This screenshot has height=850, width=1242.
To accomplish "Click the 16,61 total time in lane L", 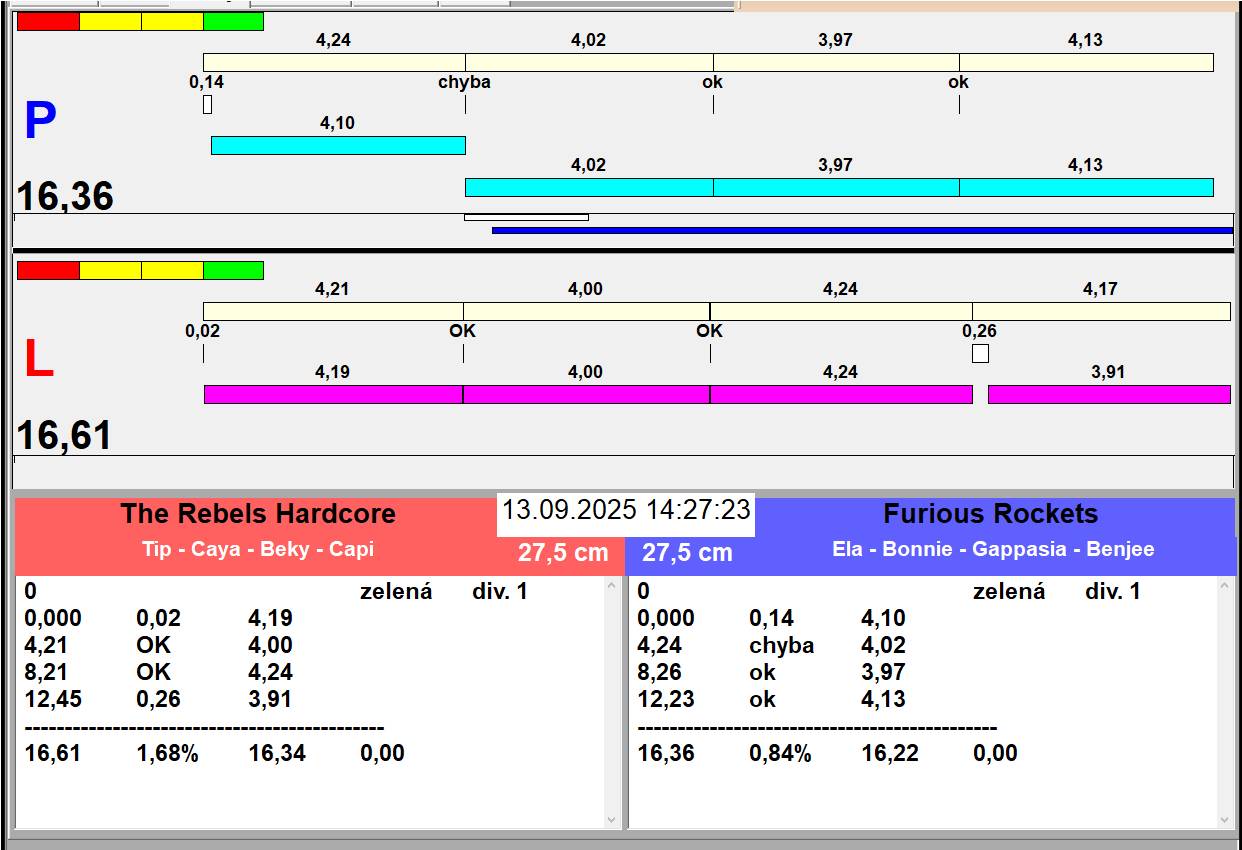I will click(64, 436).
